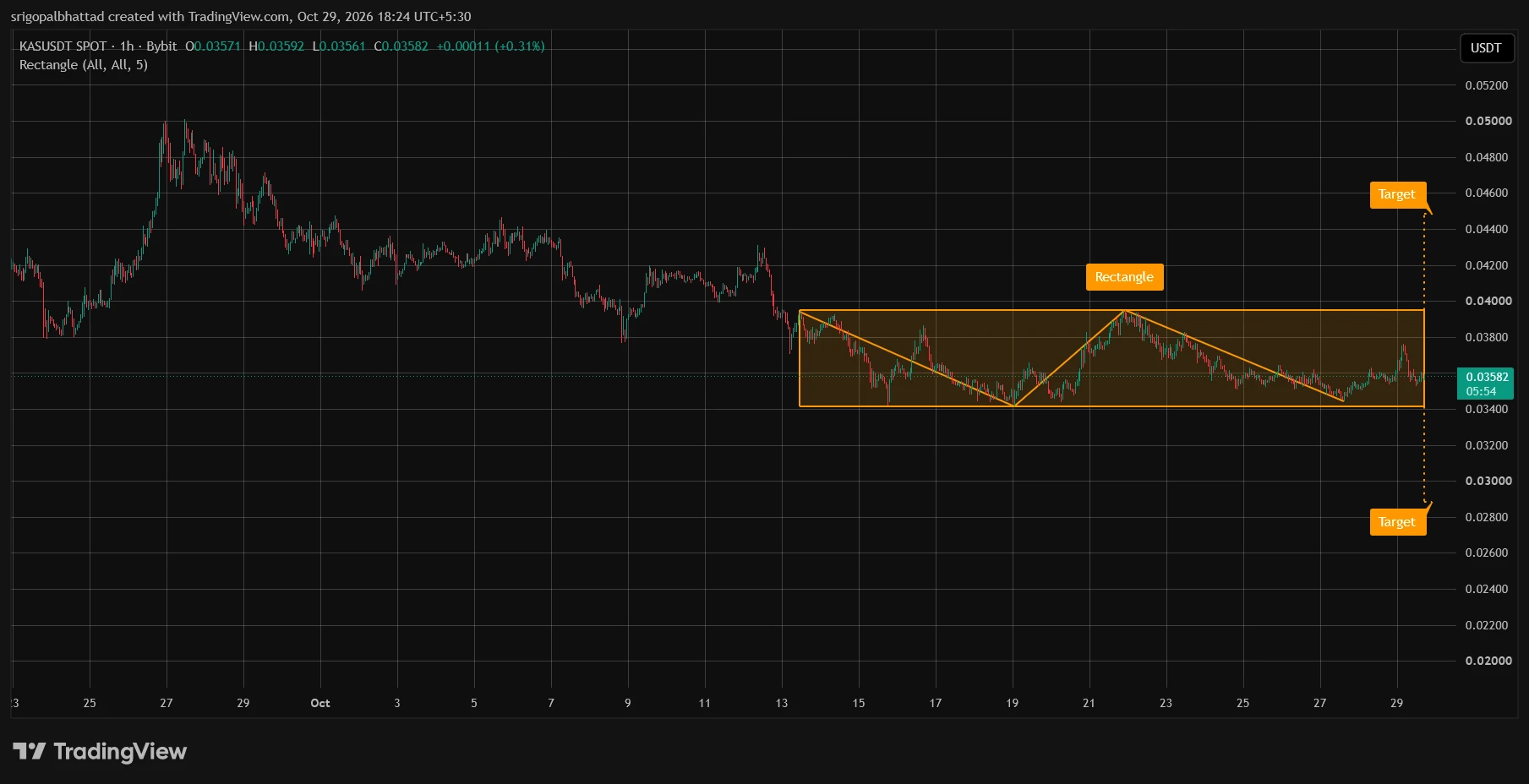This screenshot has height=784, width=1529.
Task: Click the 0.04000 price axis label
Action: tap(1488, 301)
